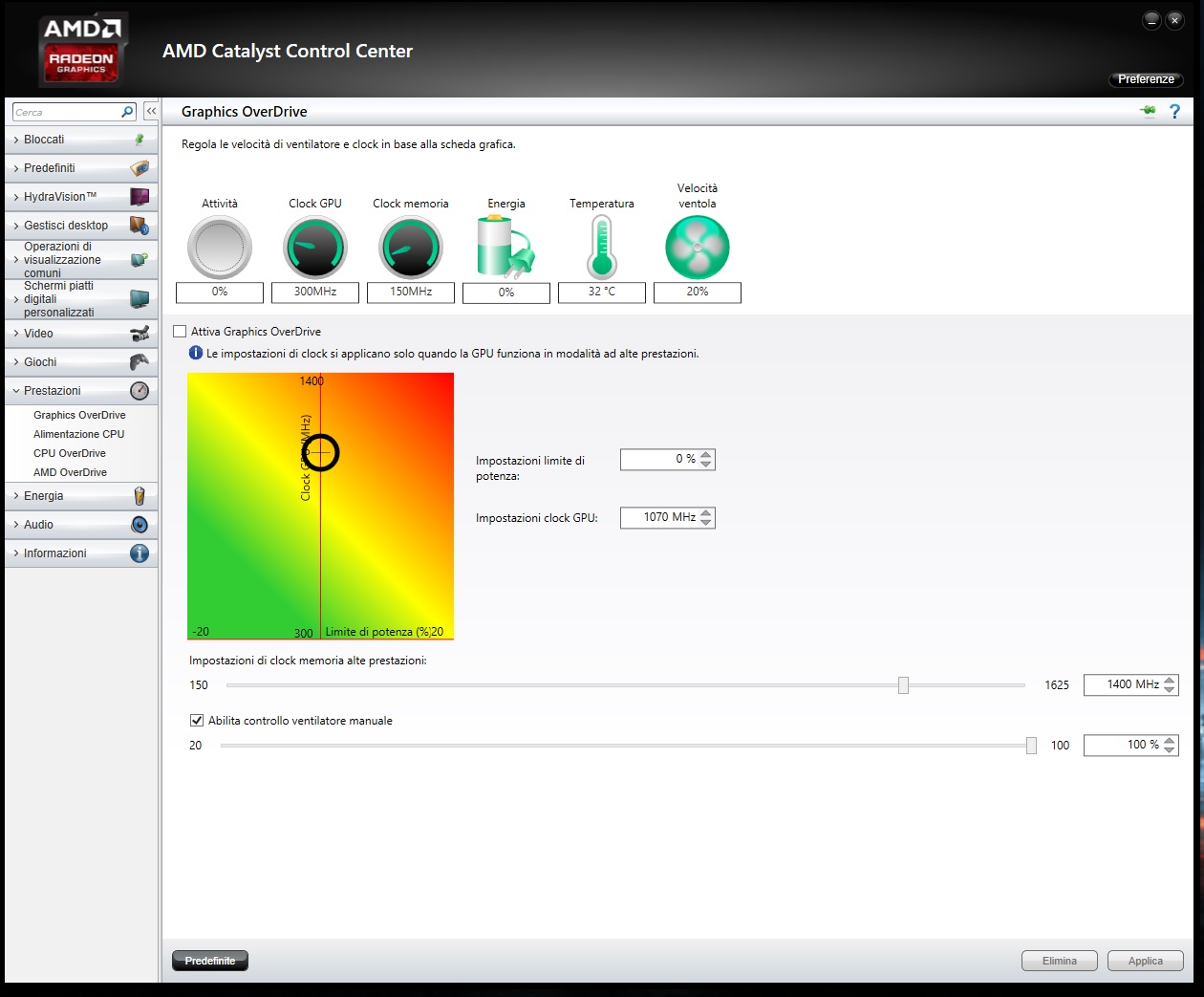Increase memory clock with the up arrow
The height and width of the screenshot is (997, 1204).
1170,681
